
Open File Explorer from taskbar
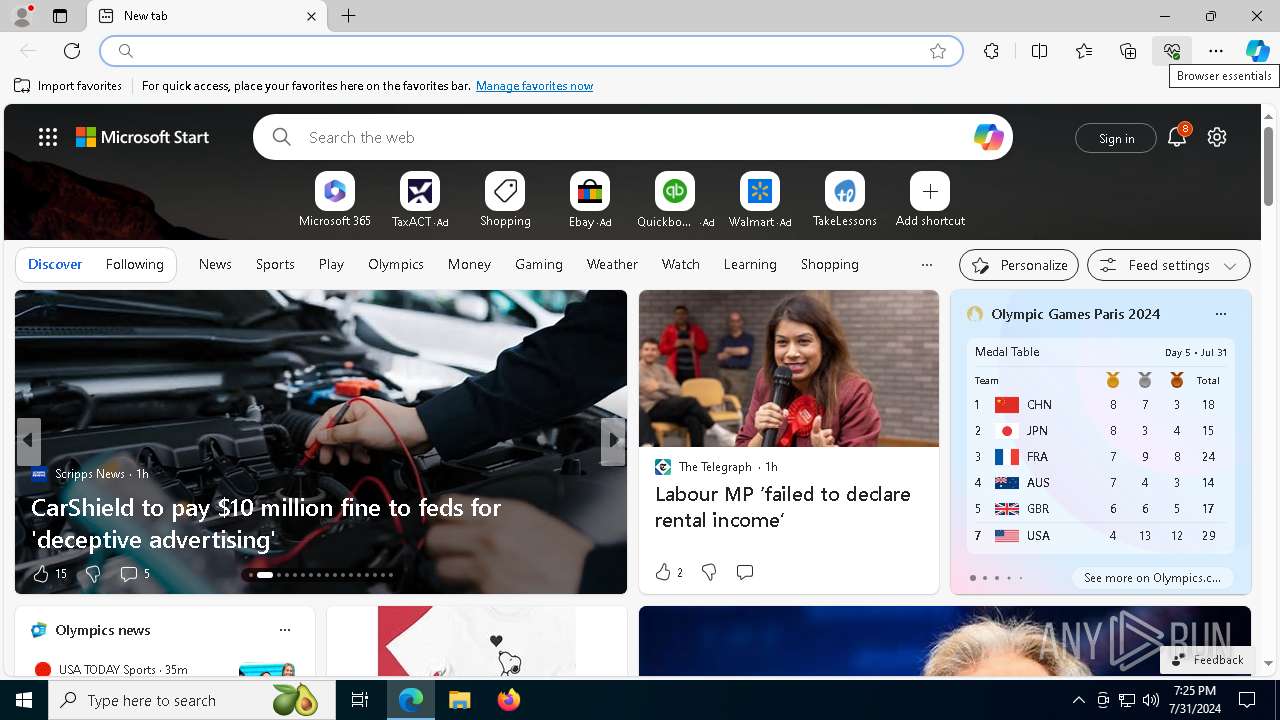[459, 700]
